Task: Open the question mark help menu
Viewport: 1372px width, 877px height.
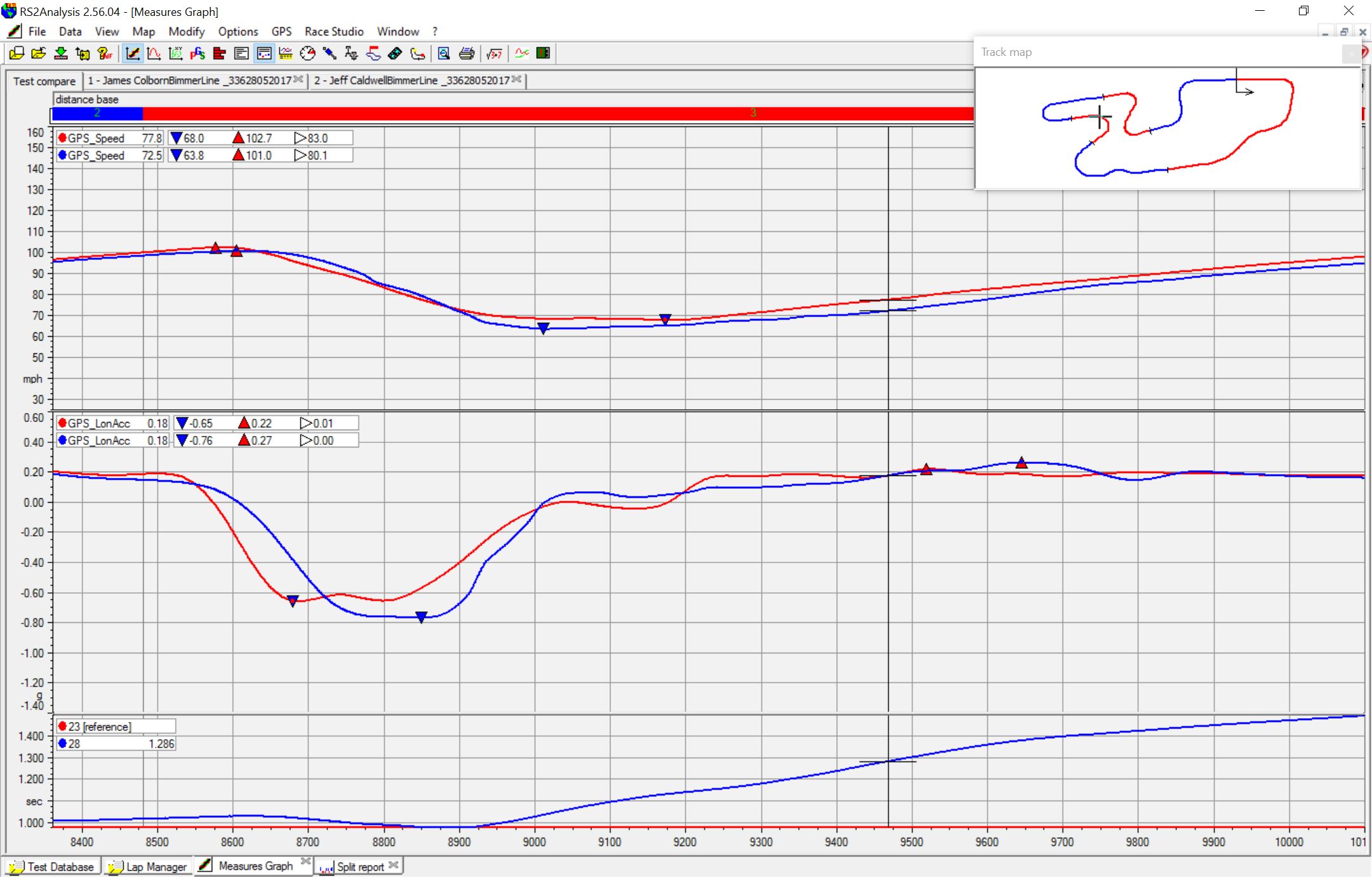Action: point(435,31)
